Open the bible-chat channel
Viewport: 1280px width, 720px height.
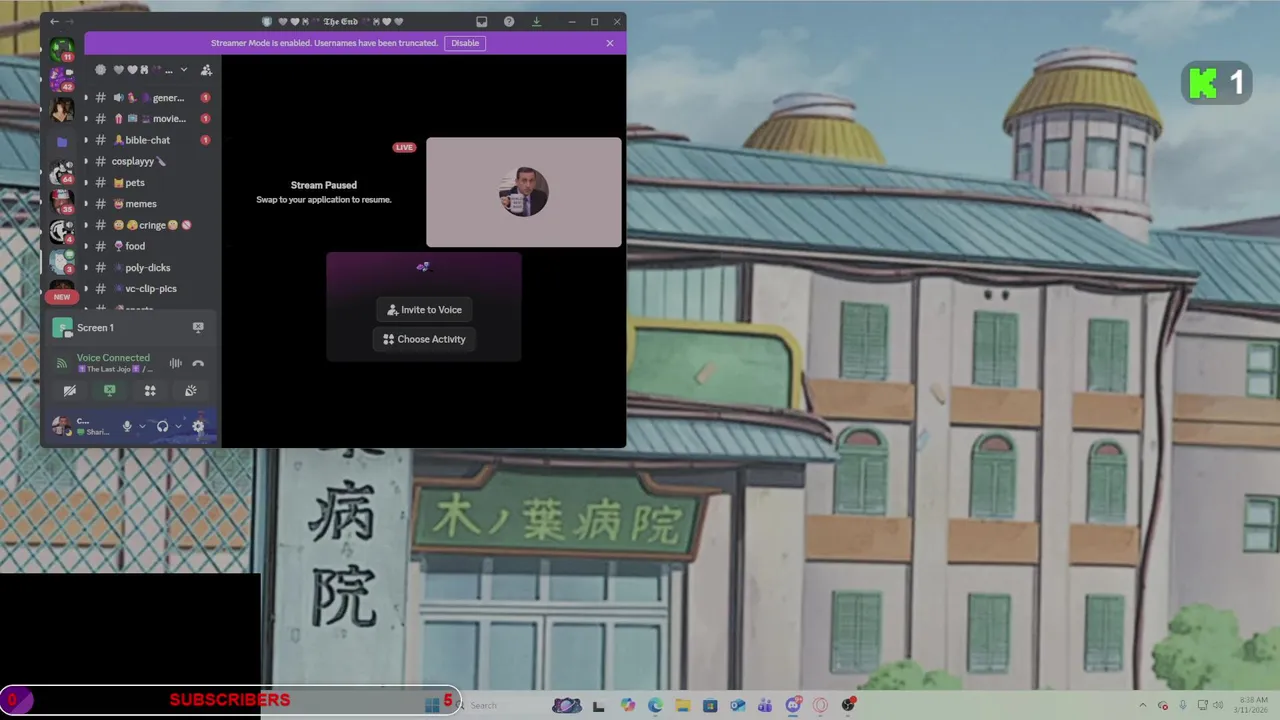click(x=150, y=140)
